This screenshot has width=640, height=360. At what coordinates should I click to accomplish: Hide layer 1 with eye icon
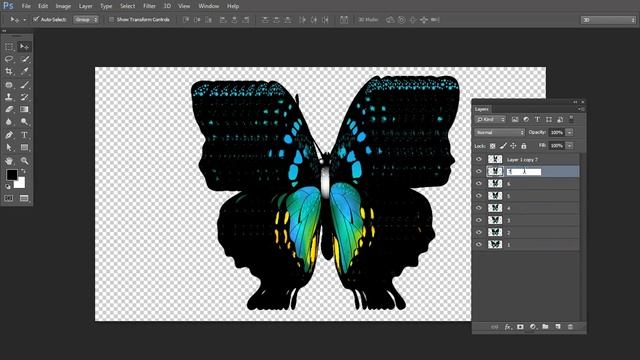click(x=479, y=244)
